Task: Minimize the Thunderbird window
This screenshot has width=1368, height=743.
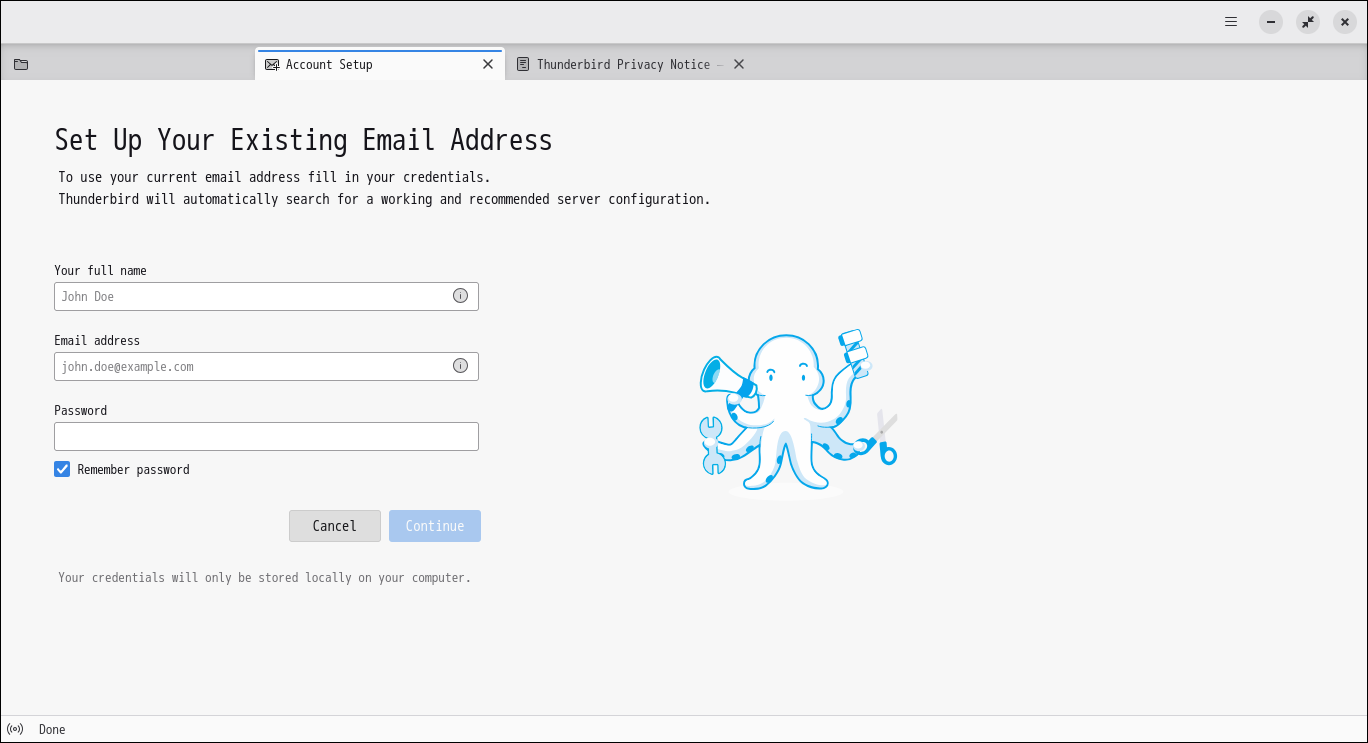Action: click(1271, 22)
